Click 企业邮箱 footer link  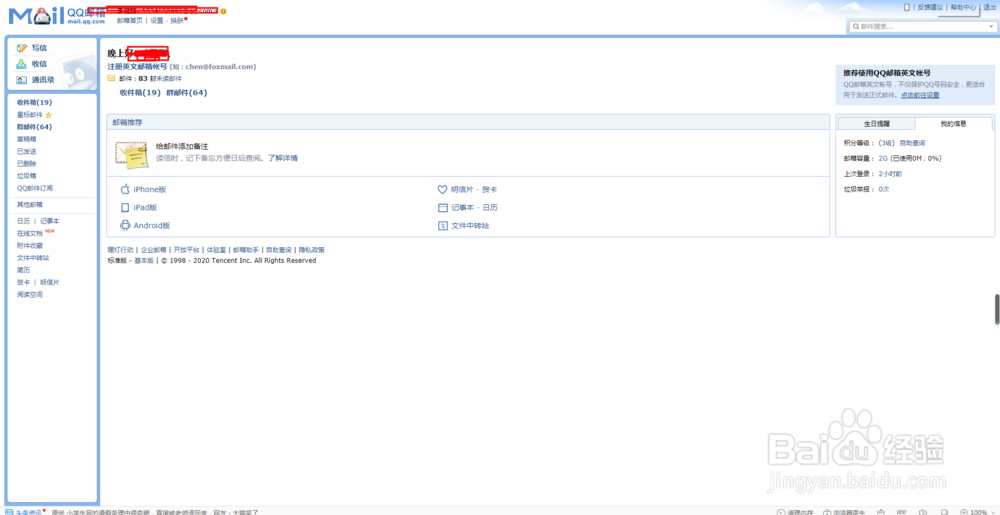tap(153, 250)
